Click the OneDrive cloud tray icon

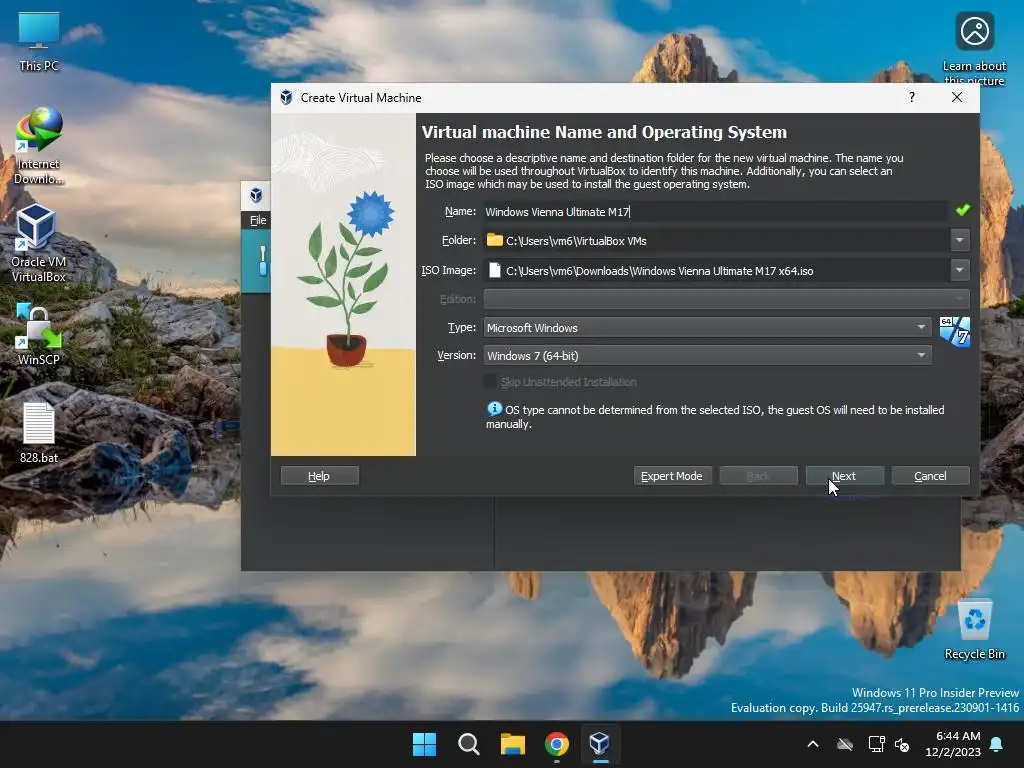845,744
